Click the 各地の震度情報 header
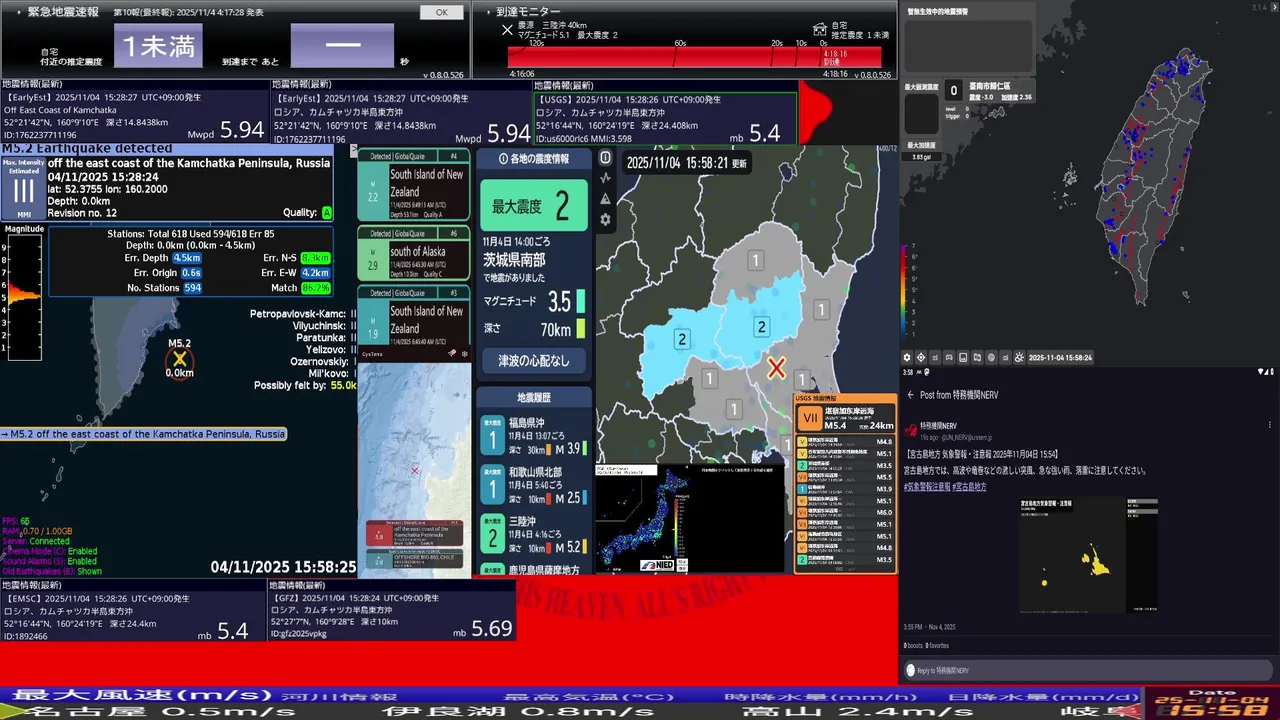This screenshot has width=1280, height=720. click(x=534, y=159)
